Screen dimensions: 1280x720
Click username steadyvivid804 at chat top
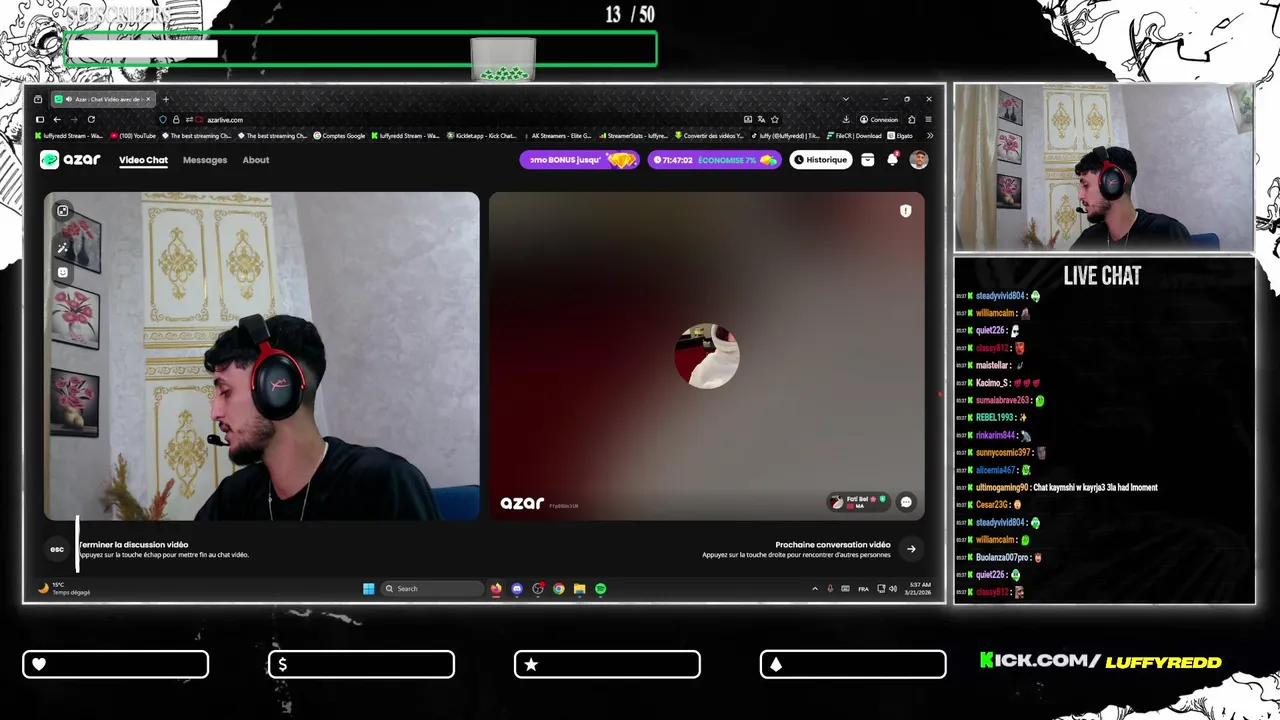[x=1000, y=296]
